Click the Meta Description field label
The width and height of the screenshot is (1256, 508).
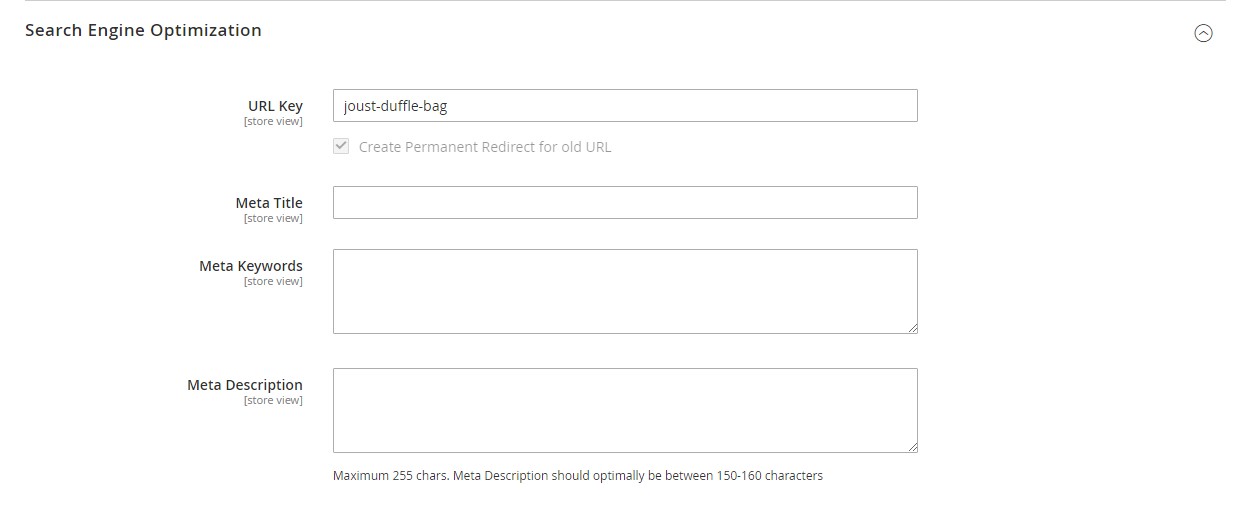coord(245,385)
